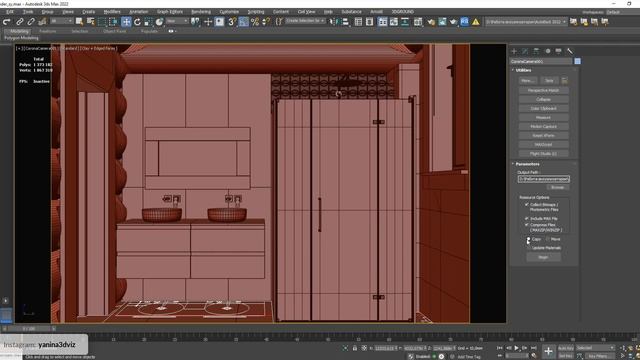Activate the Rotate tool in toolbar
This screenshot has width=640, height=360.
[138, 22]
